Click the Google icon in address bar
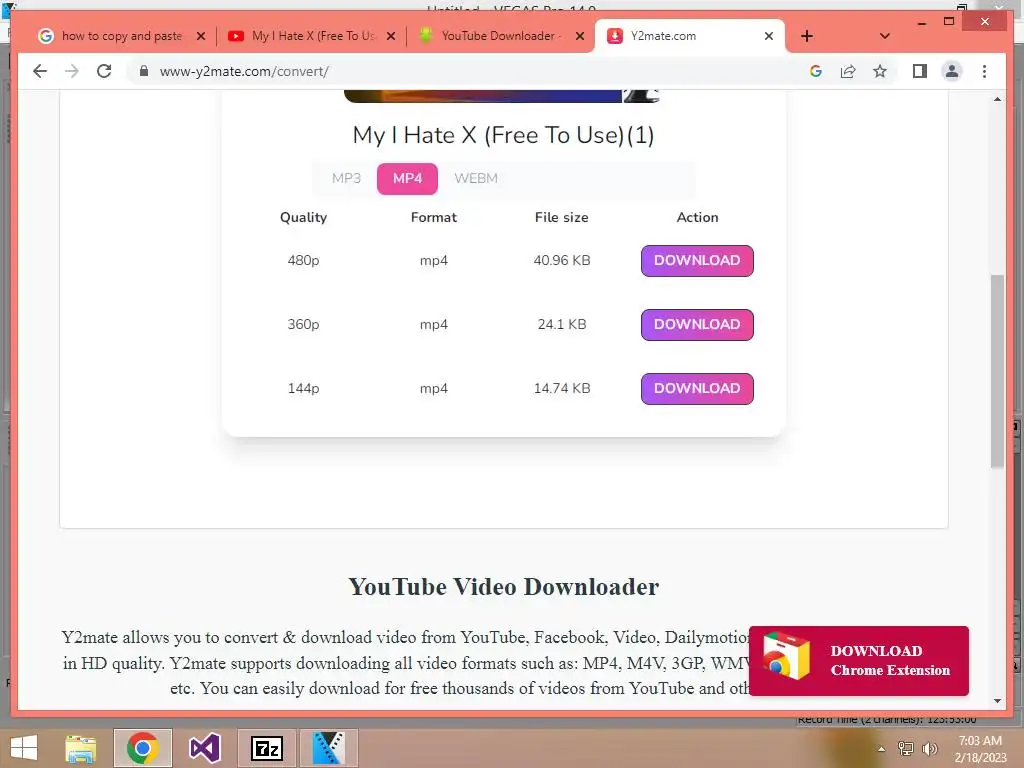This screenshot has width=1024, height=768. (816, 71)
